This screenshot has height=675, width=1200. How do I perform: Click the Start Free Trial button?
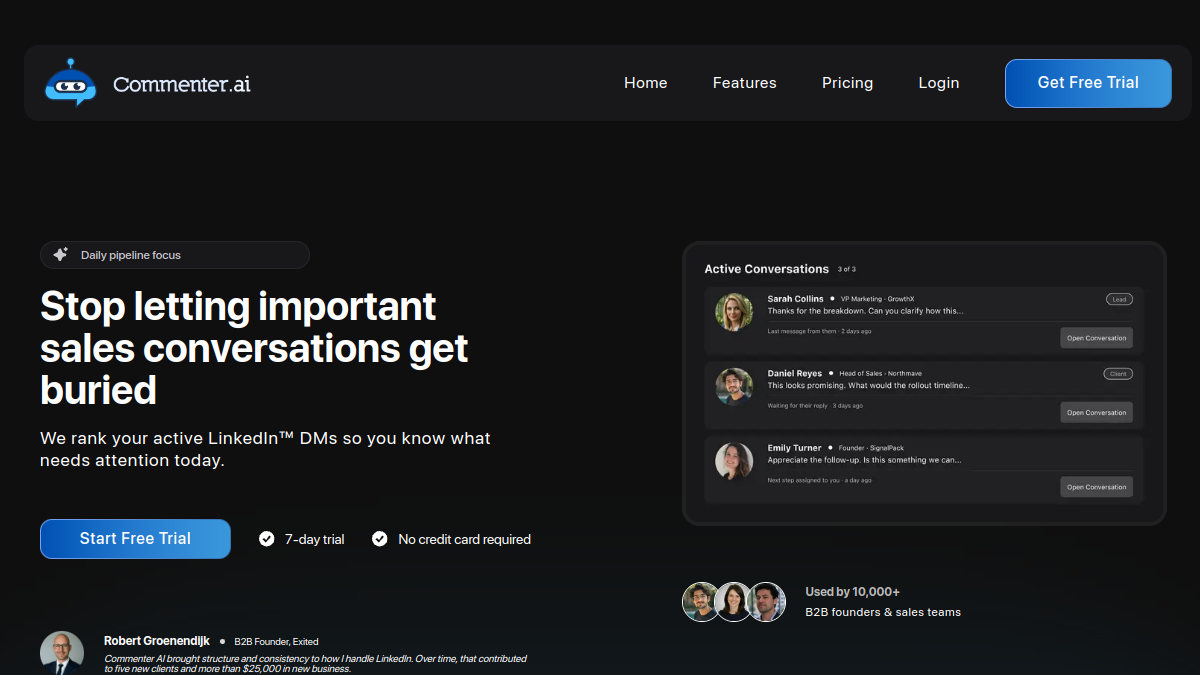click(135, 539)
